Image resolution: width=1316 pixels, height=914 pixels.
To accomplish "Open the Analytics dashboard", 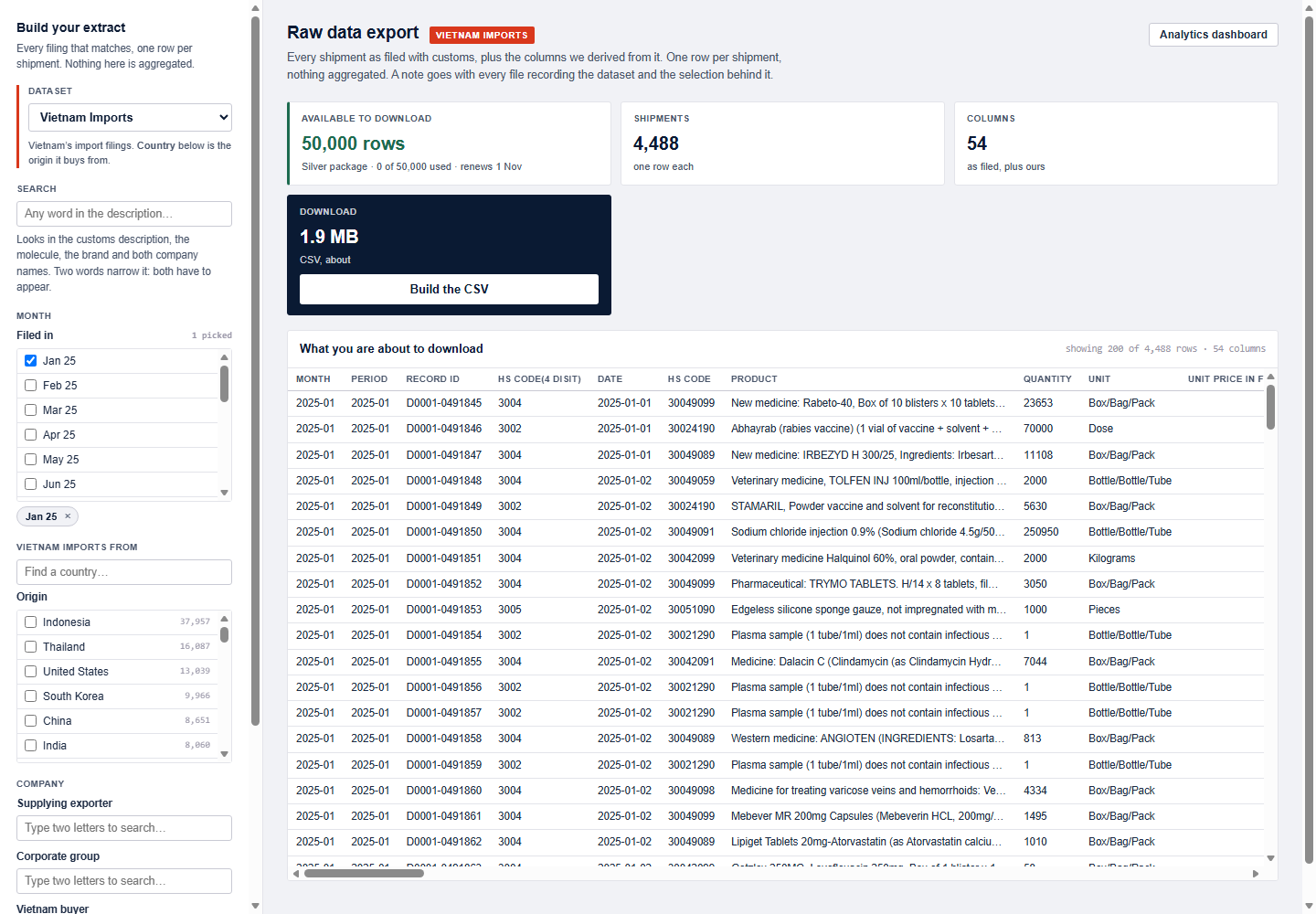I will click(1213, 35).
